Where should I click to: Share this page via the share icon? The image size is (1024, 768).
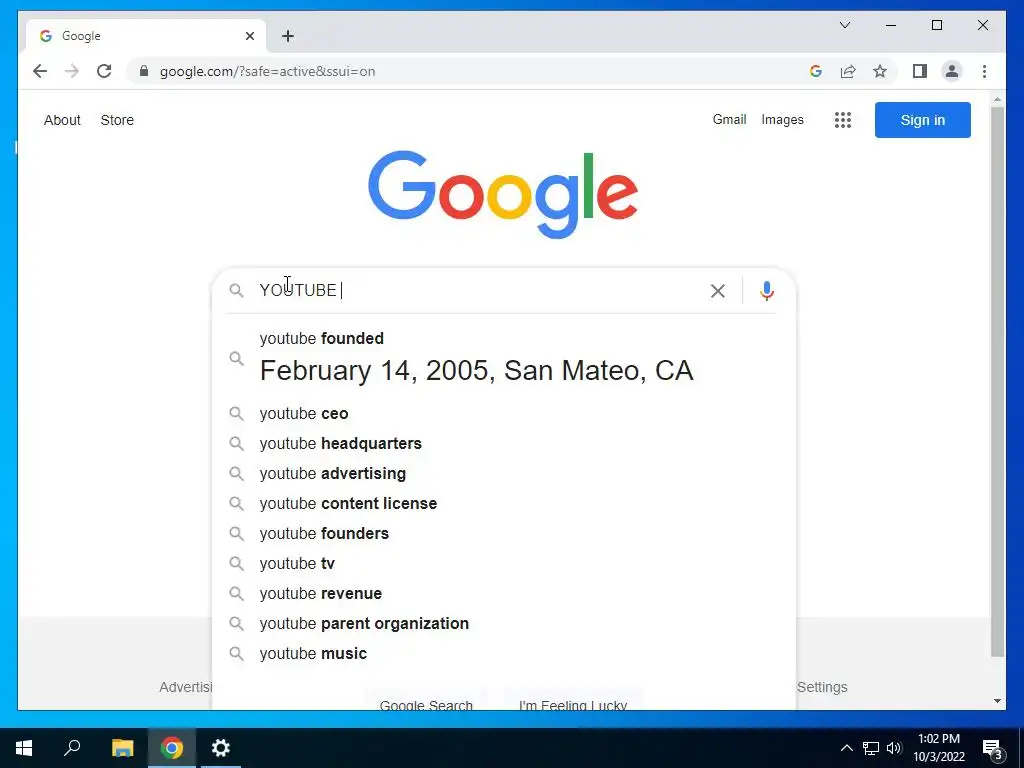click(x=848, y=71)
